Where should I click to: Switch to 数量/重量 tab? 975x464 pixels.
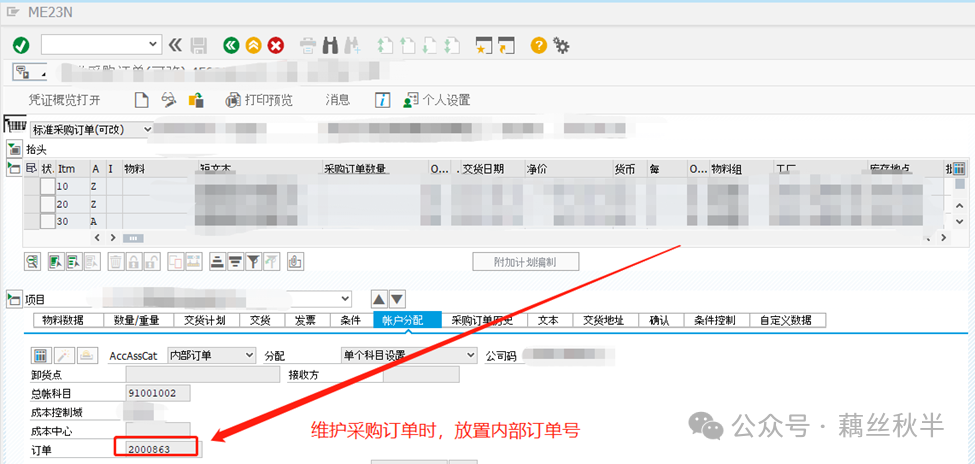136,320
